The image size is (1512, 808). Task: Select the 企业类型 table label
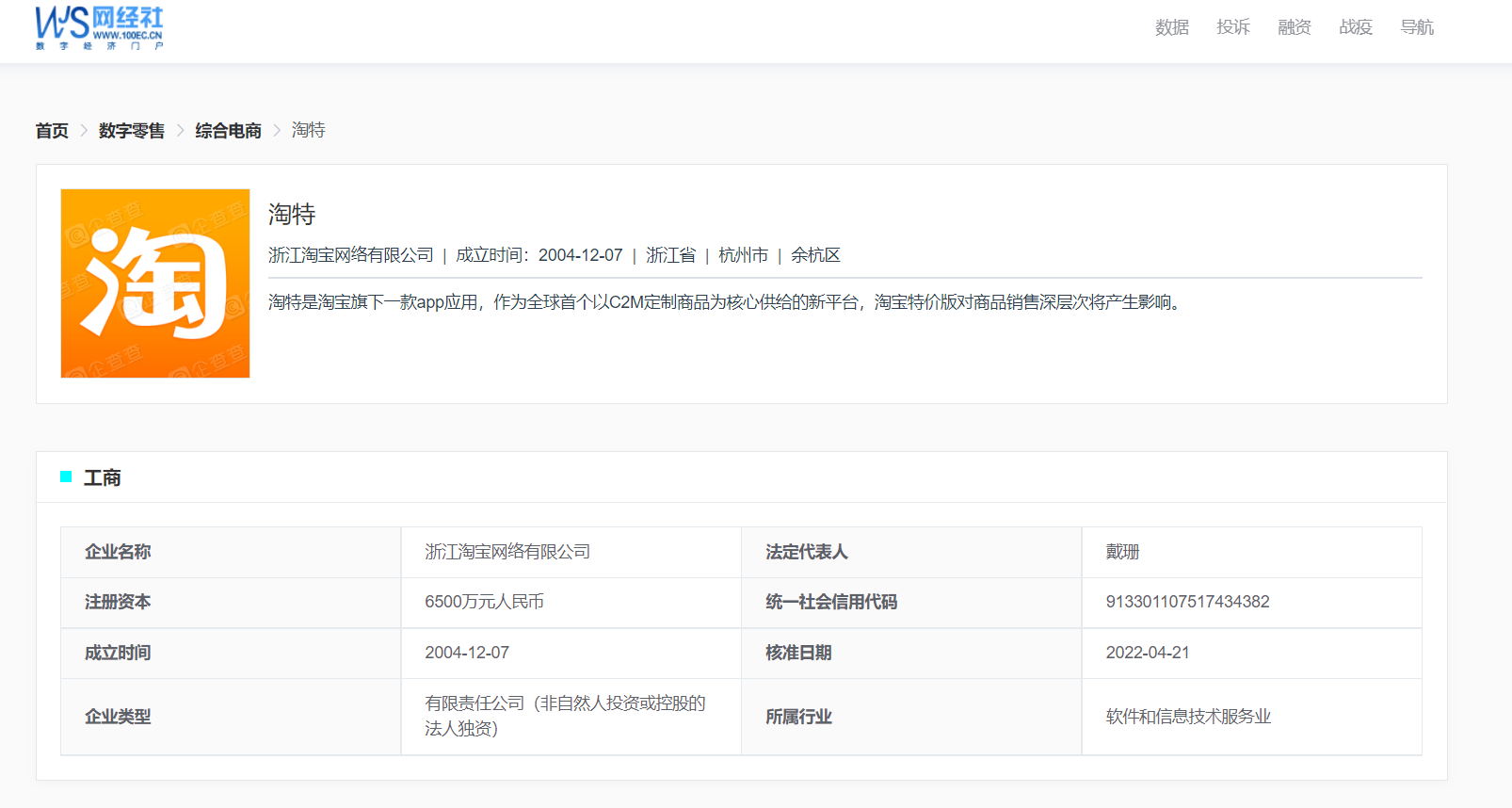118,717
